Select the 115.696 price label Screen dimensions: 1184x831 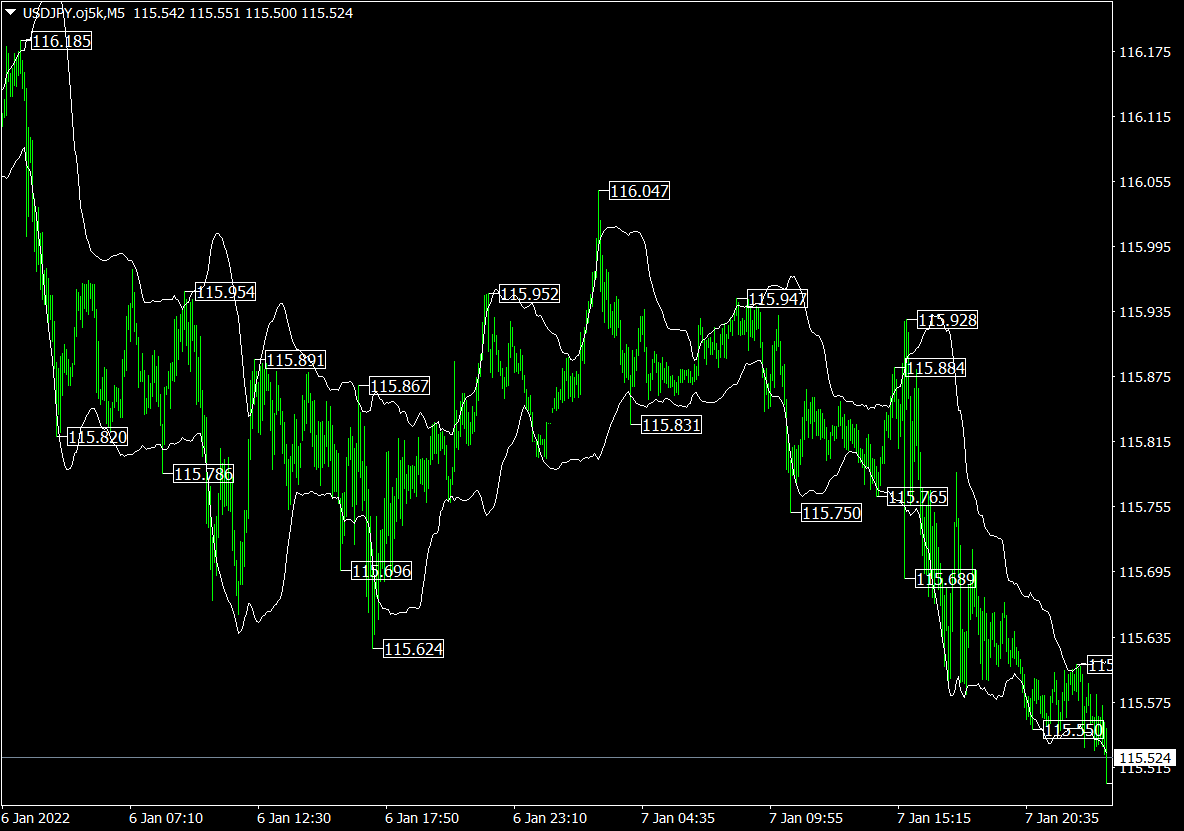(381, 571)
